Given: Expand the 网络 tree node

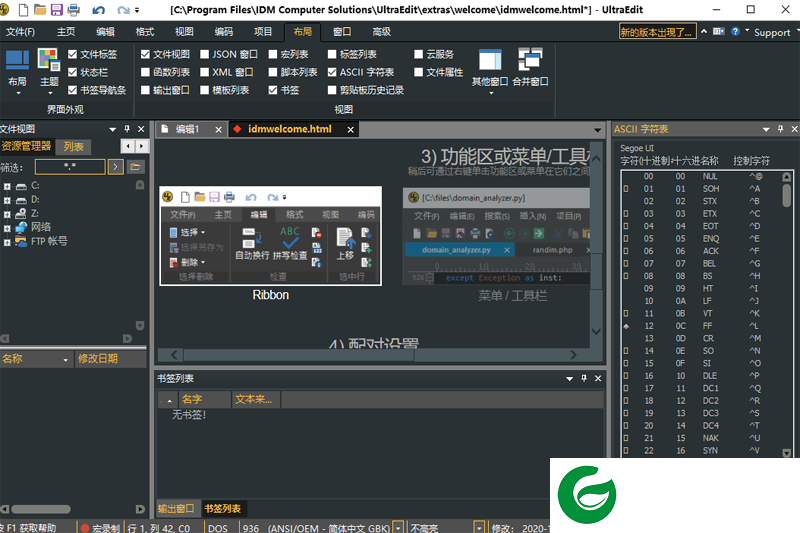Looking at the screenshot, I should point(7,229).
